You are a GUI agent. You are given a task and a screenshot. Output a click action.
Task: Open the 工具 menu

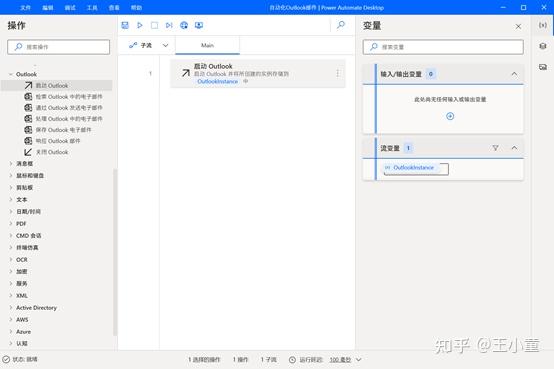point(92,7)
